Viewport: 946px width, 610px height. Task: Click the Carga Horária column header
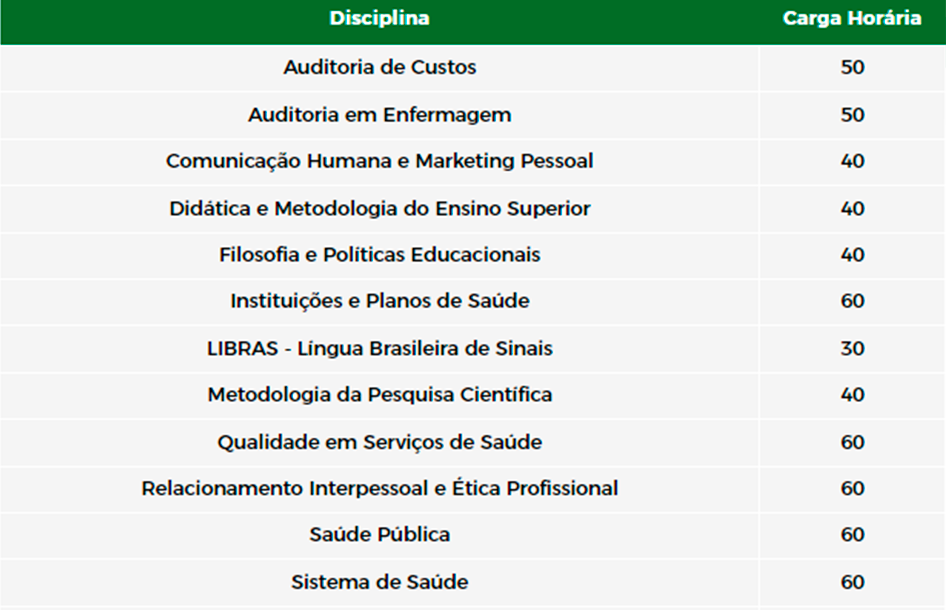click(852, 18)
